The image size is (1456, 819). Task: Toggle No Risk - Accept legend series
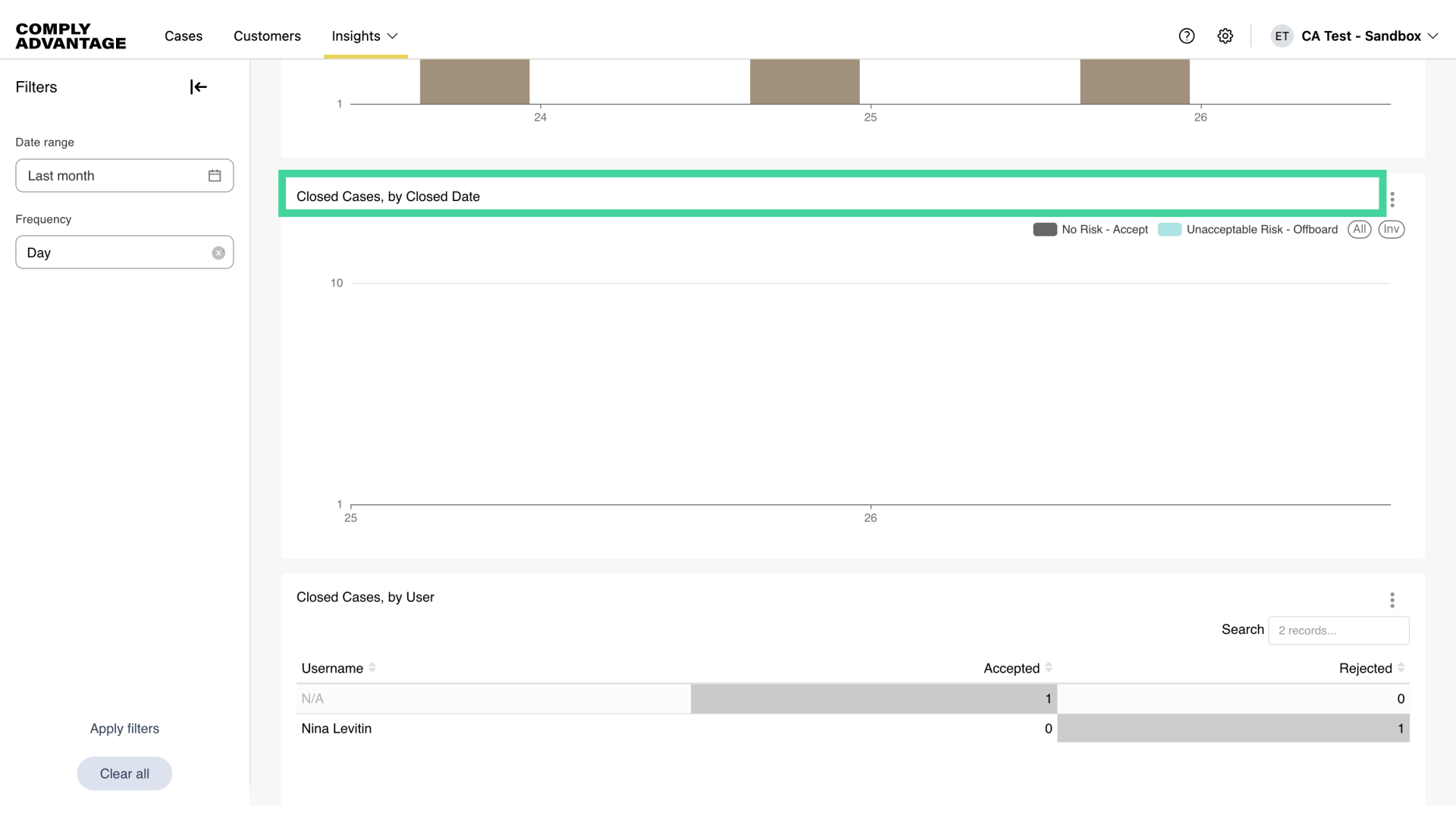(1091, 230)
